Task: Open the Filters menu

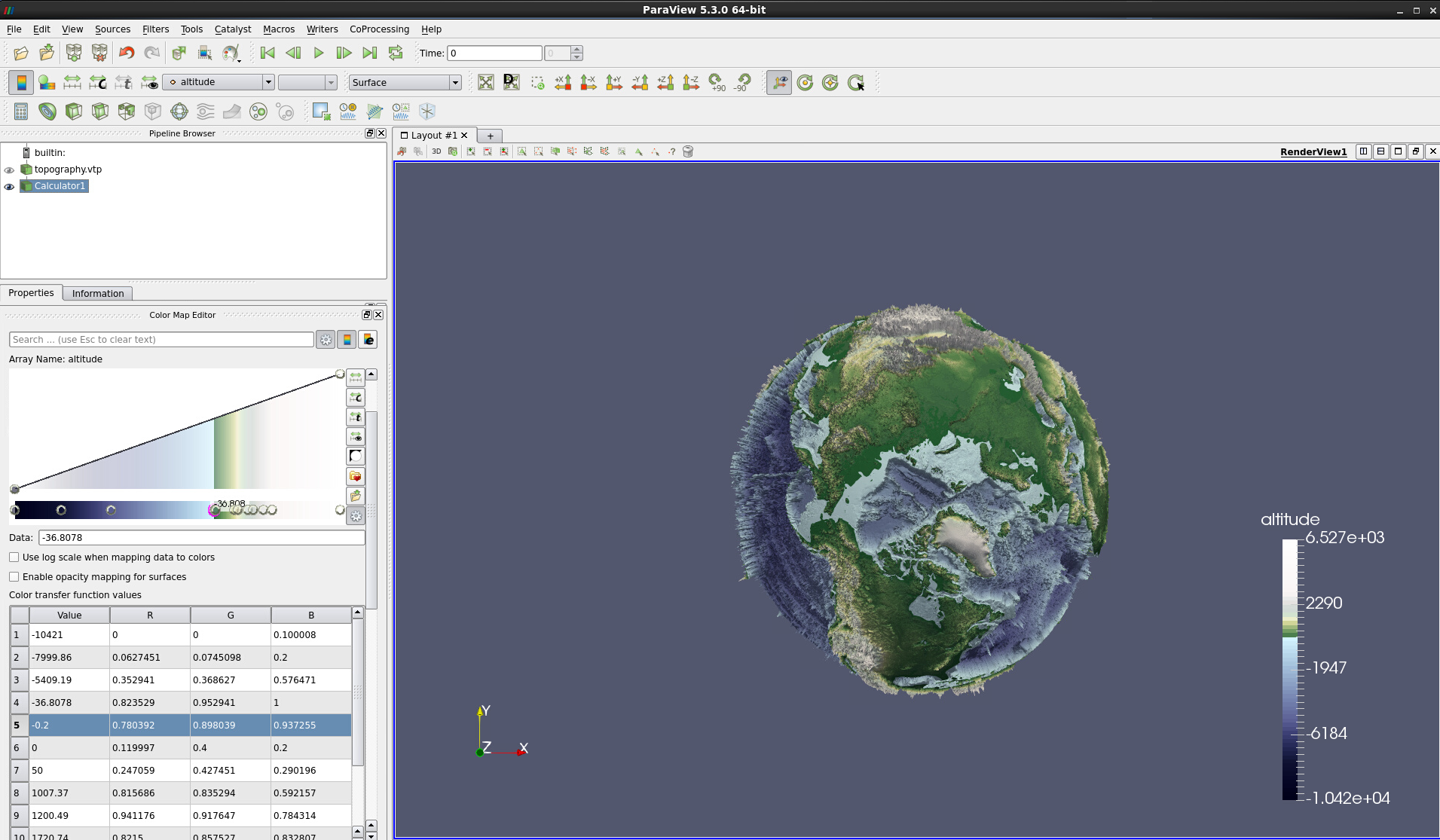Action: click(x=155, y=29)
